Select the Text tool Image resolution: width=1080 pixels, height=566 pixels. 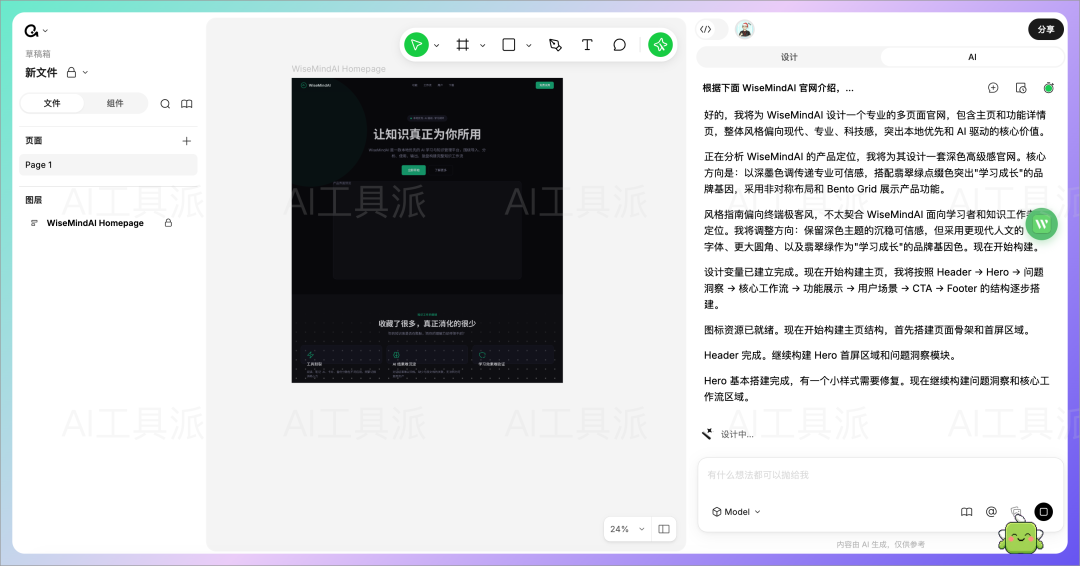click(x=587, y=45)
